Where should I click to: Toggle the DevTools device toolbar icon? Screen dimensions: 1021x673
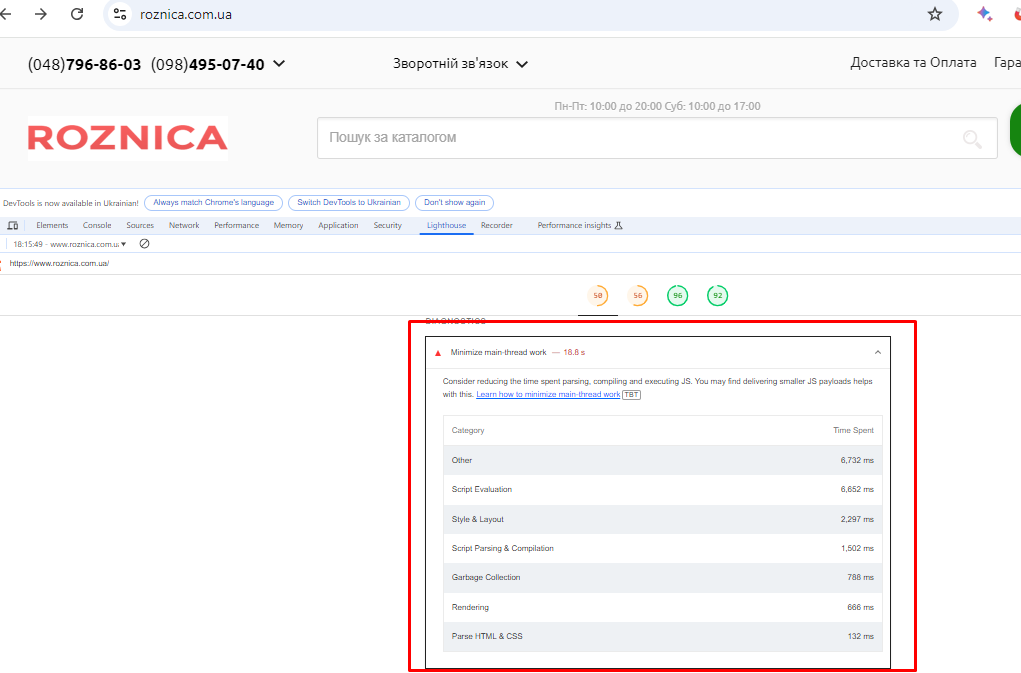click(x=13, y=226)
